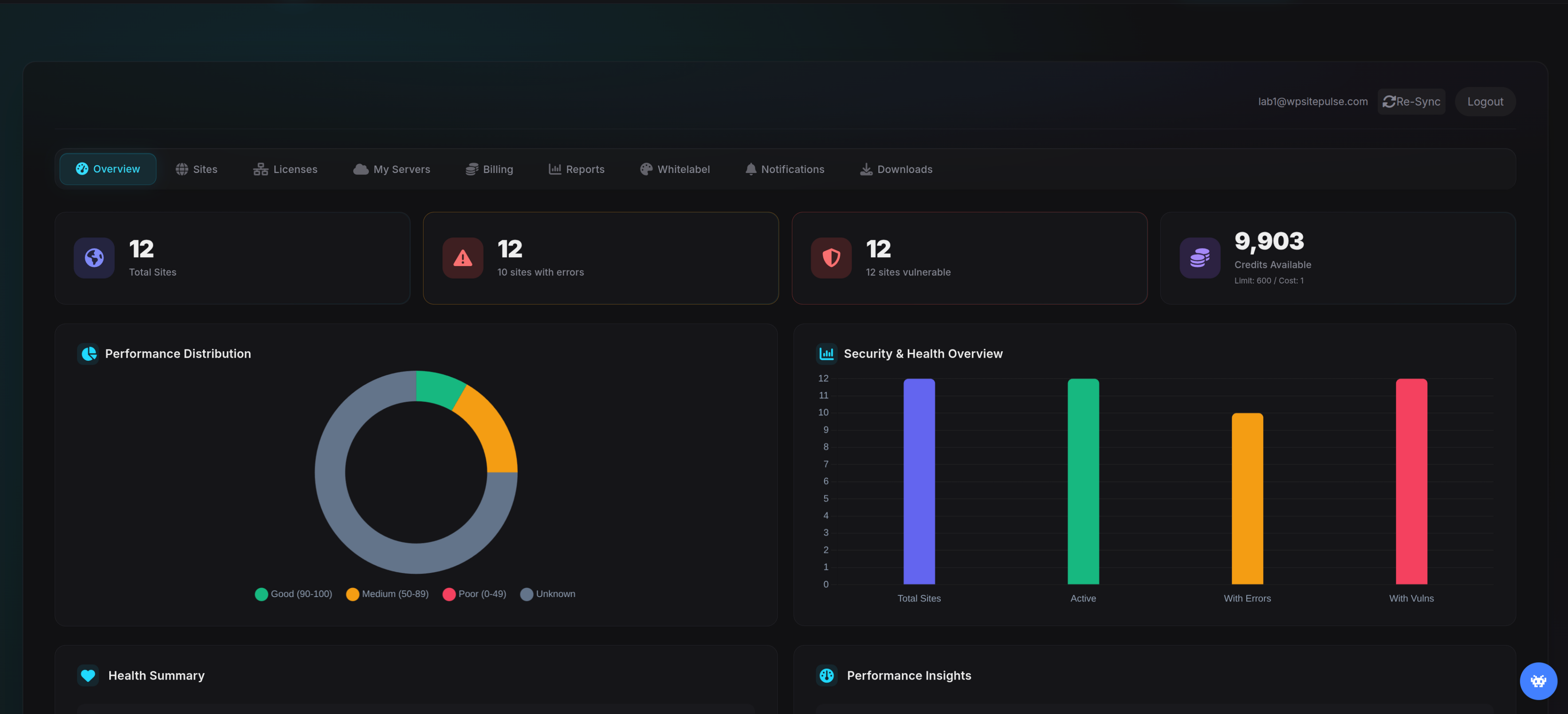Click the Performance Insights heading
Image resolution: width=1568 pixels, height=714 pixels.
tap(909, 676)
